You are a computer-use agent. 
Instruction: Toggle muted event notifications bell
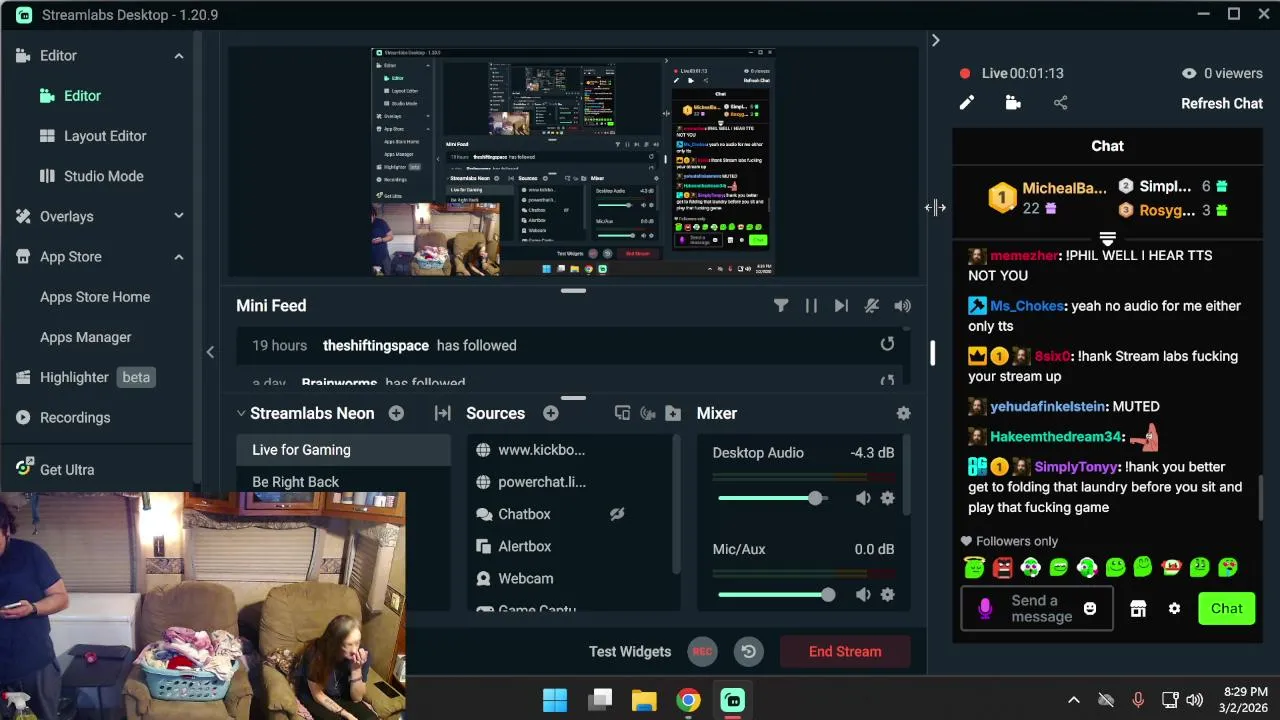(872, 306)
